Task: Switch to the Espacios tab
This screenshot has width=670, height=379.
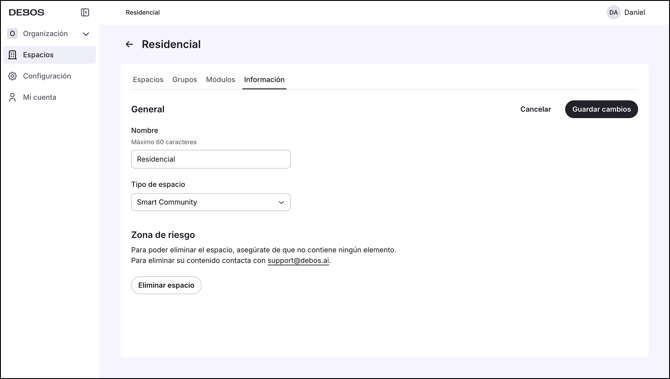Action: [148, 79]
